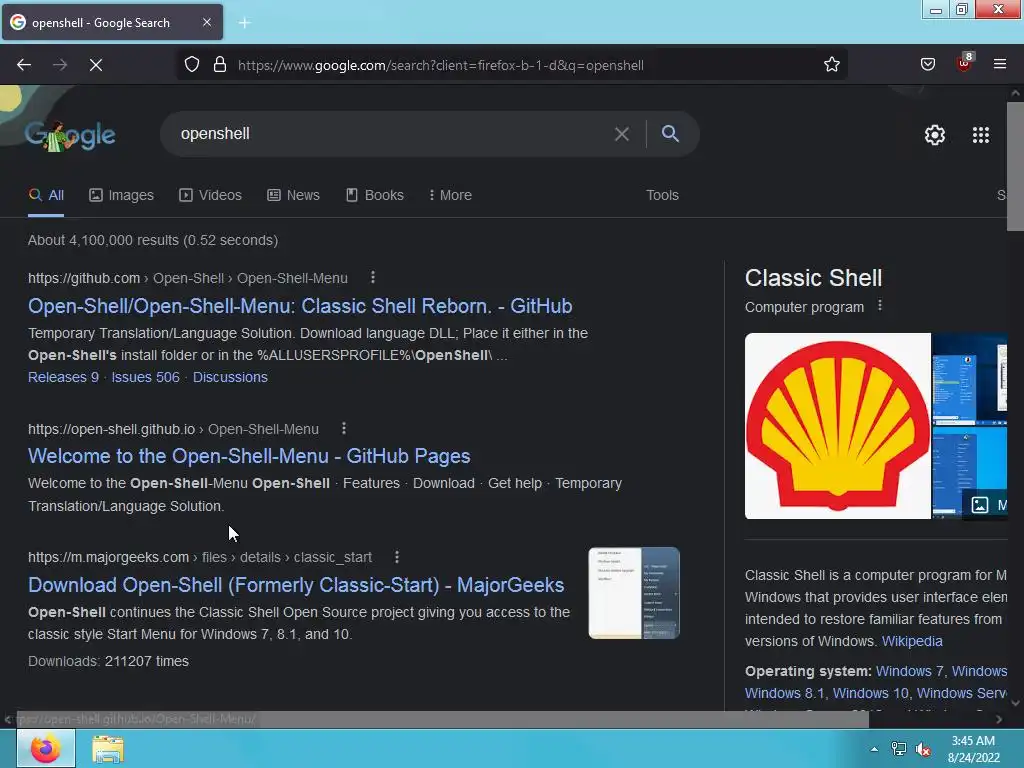Open the Firefox hamburger menu

999,64
